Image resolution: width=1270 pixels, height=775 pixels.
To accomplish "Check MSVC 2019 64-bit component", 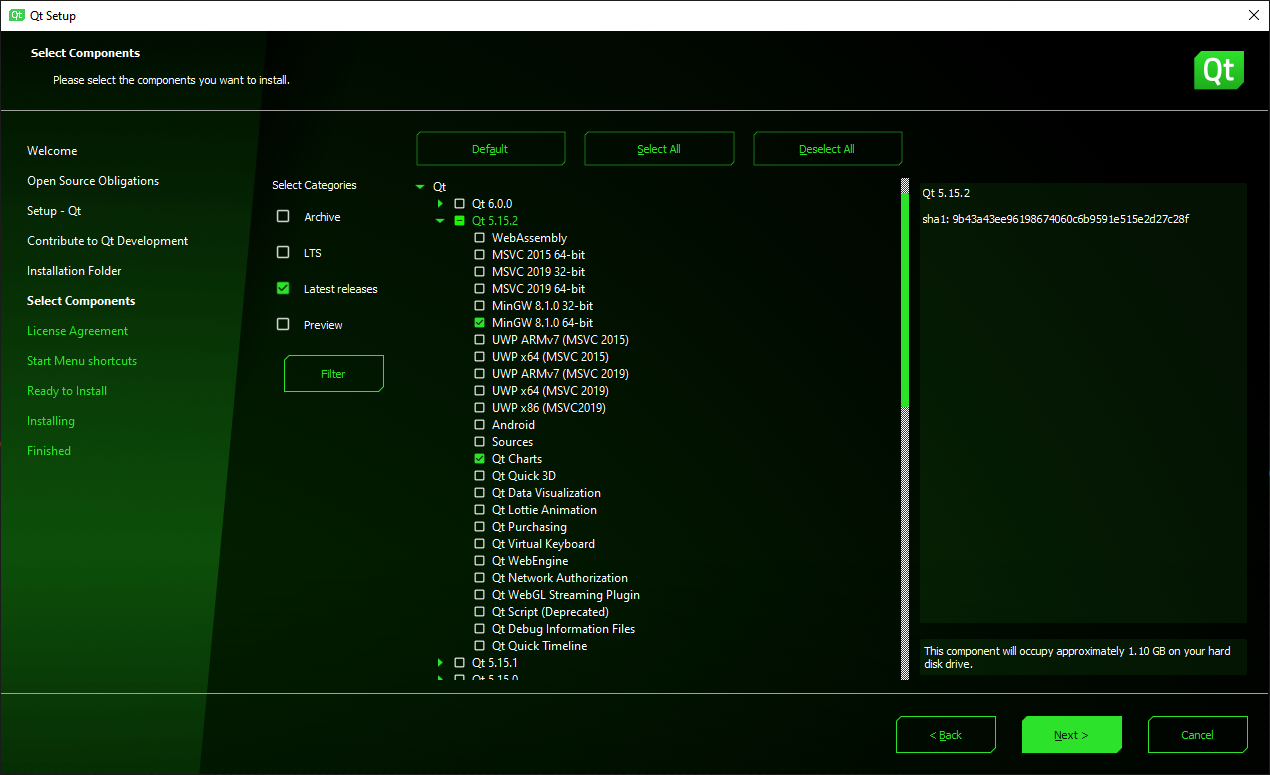I will click(479, 289).
